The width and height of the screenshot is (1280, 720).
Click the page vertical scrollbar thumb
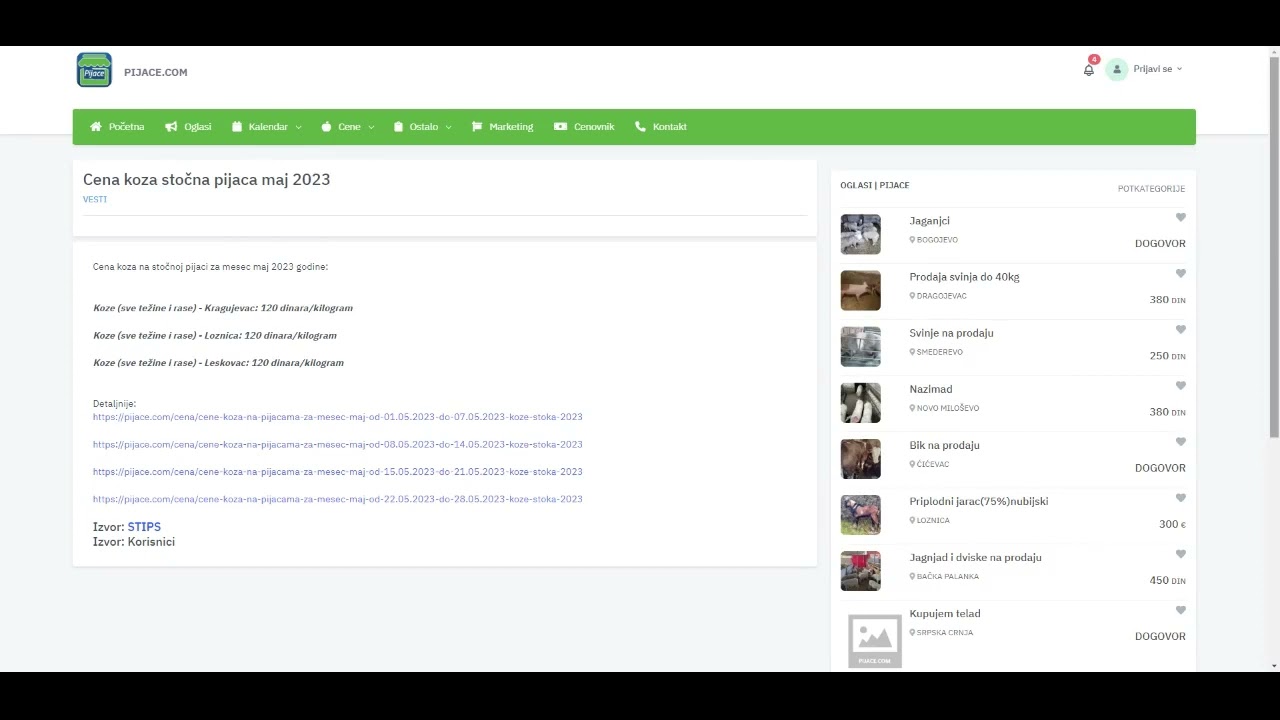click(x=1274, y=246)
